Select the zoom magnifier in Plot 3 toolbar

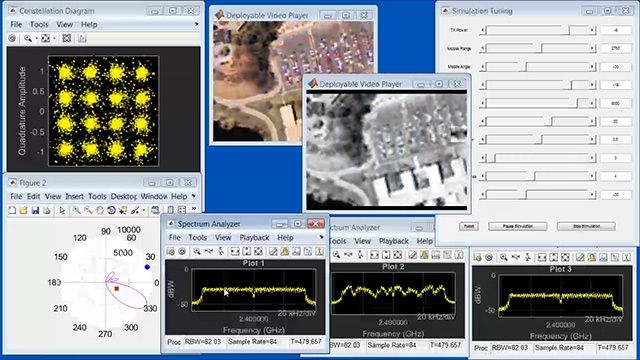504,258
